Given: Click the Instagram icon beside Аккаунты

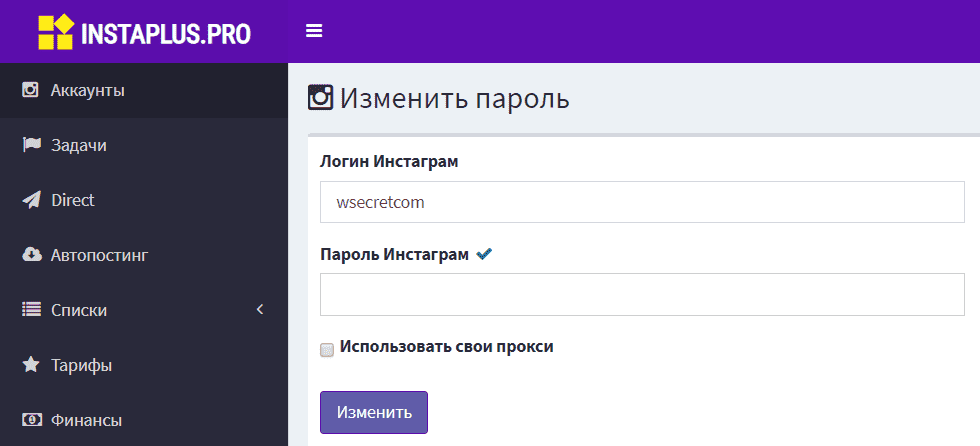Looking at the screenshot, I should tap(30, 90).
